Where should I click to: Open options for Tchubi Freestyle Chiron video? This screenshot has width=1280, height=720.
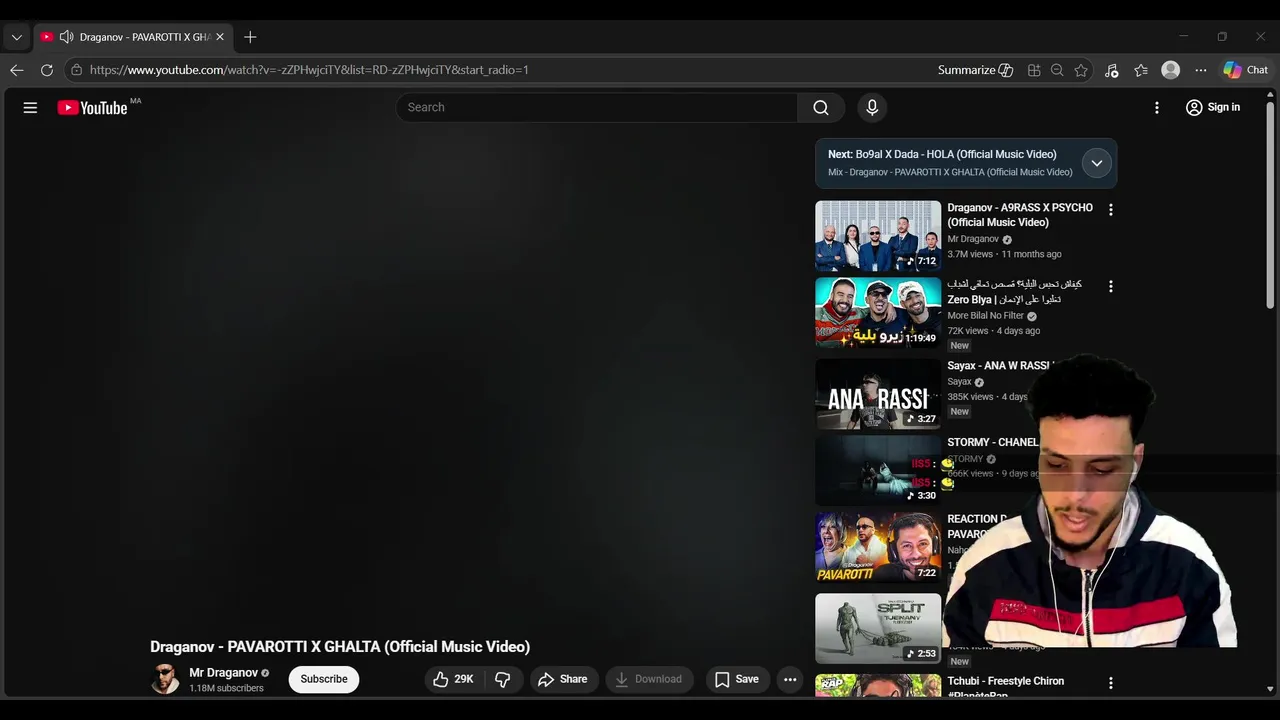coord(1110,683)
